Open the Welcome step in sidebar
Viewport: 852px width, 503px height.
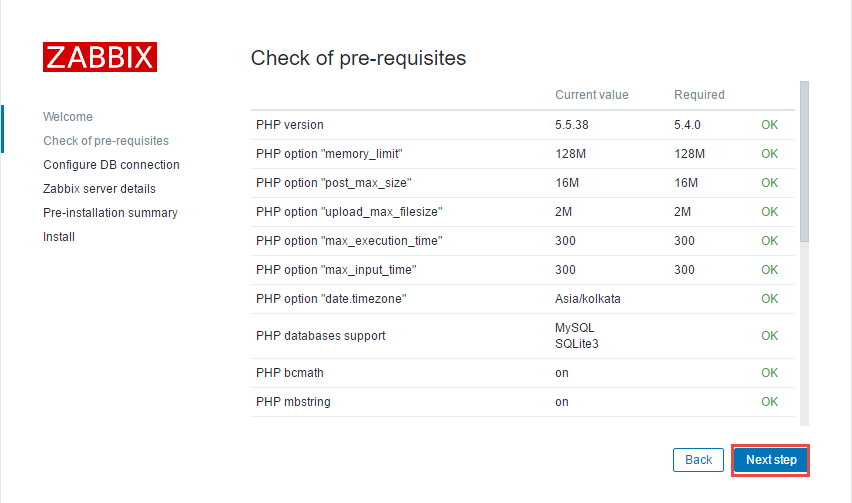pyautogui.click(x=68, y=117)
